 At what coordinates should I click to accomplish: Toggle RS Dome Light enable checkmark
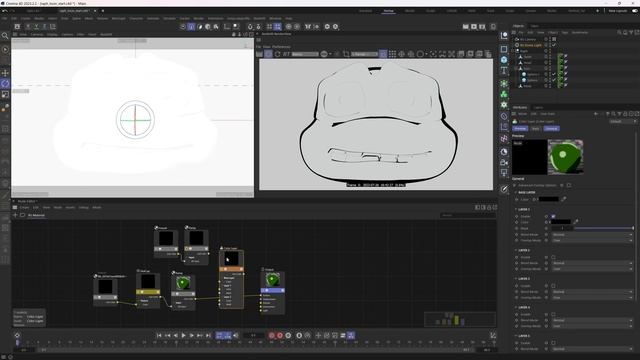point(554,45)
